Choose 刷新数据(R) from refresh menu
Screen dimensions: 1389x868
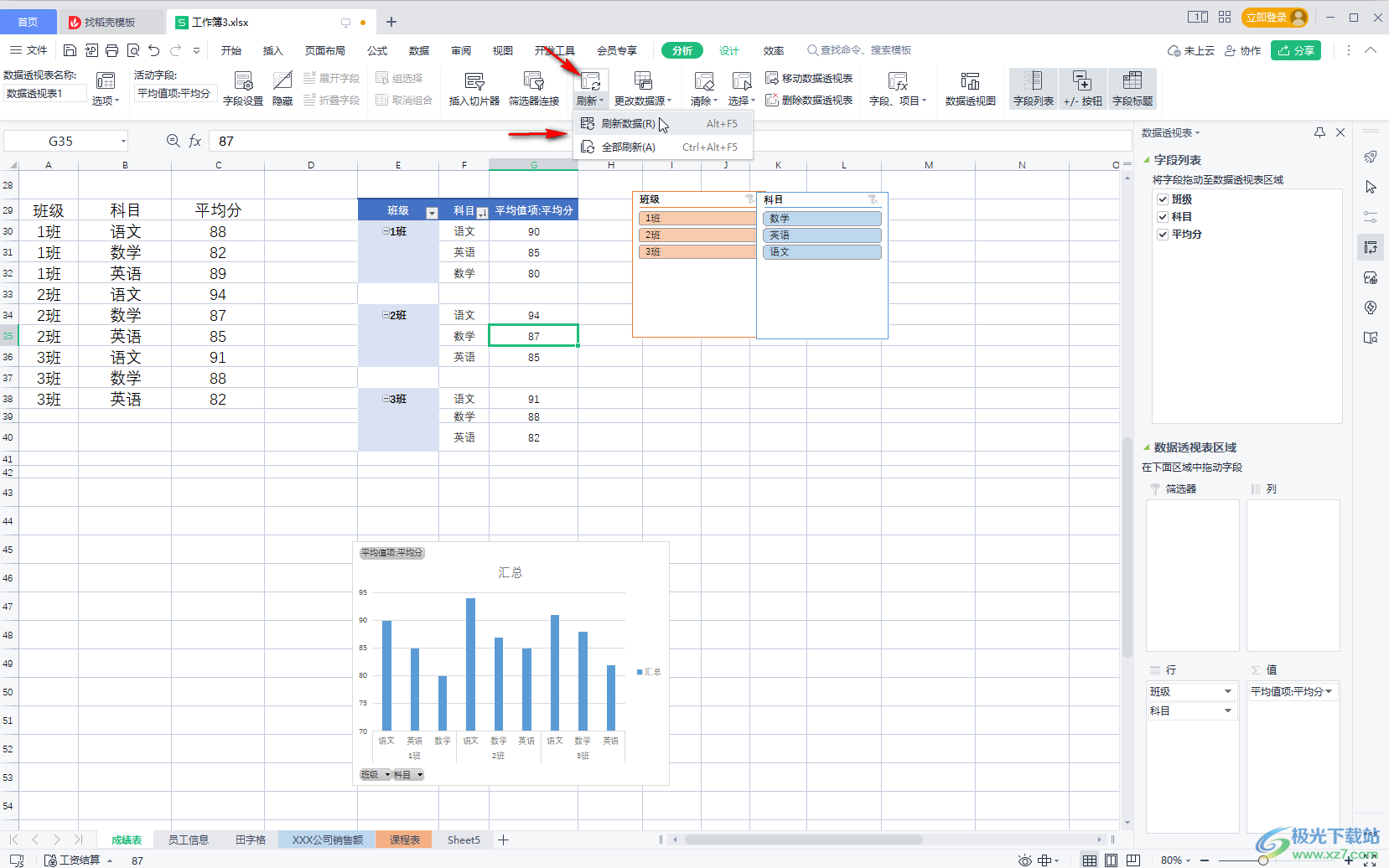(662, 123)
